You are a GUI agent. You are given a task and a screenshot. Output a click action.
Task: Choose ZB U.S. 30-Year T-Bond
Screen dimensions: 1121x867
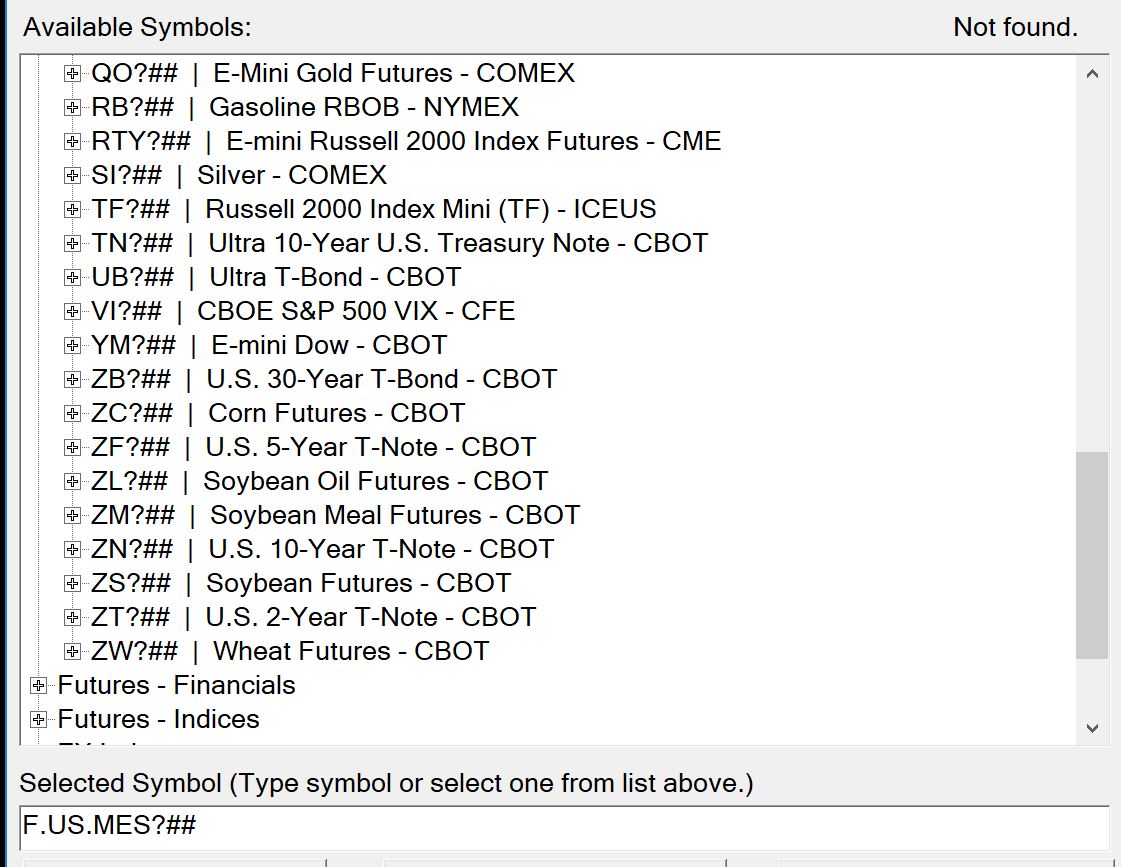coord(323,380)
